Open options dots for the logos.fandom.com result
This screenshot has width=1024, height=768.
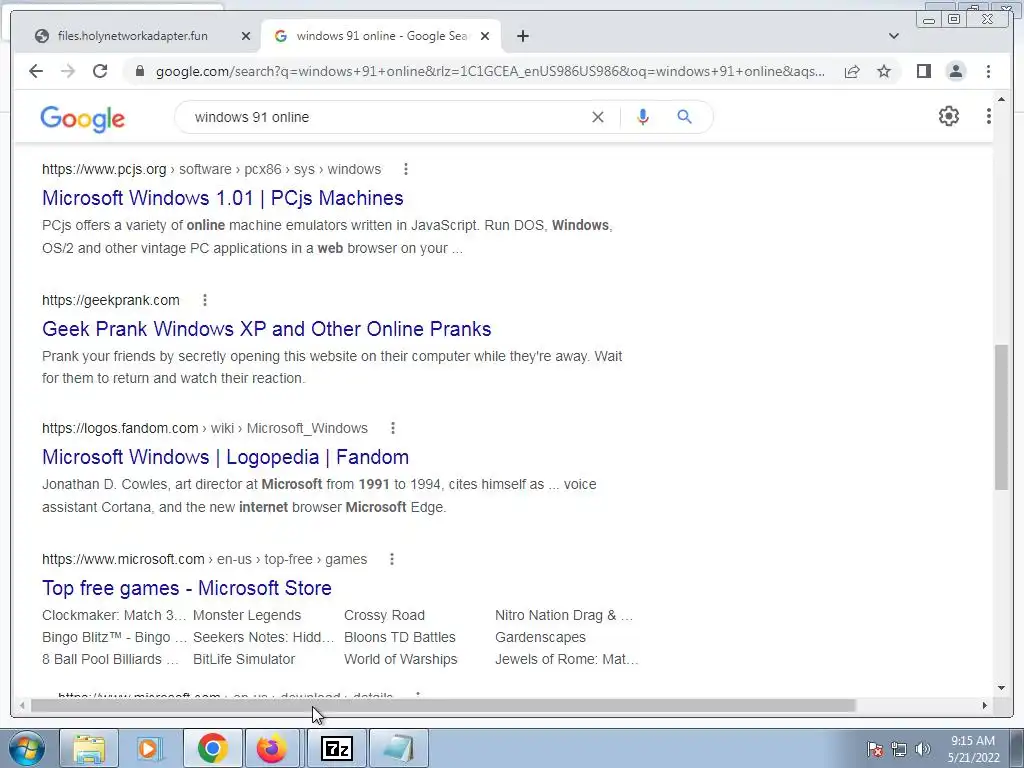click(392, 428)
